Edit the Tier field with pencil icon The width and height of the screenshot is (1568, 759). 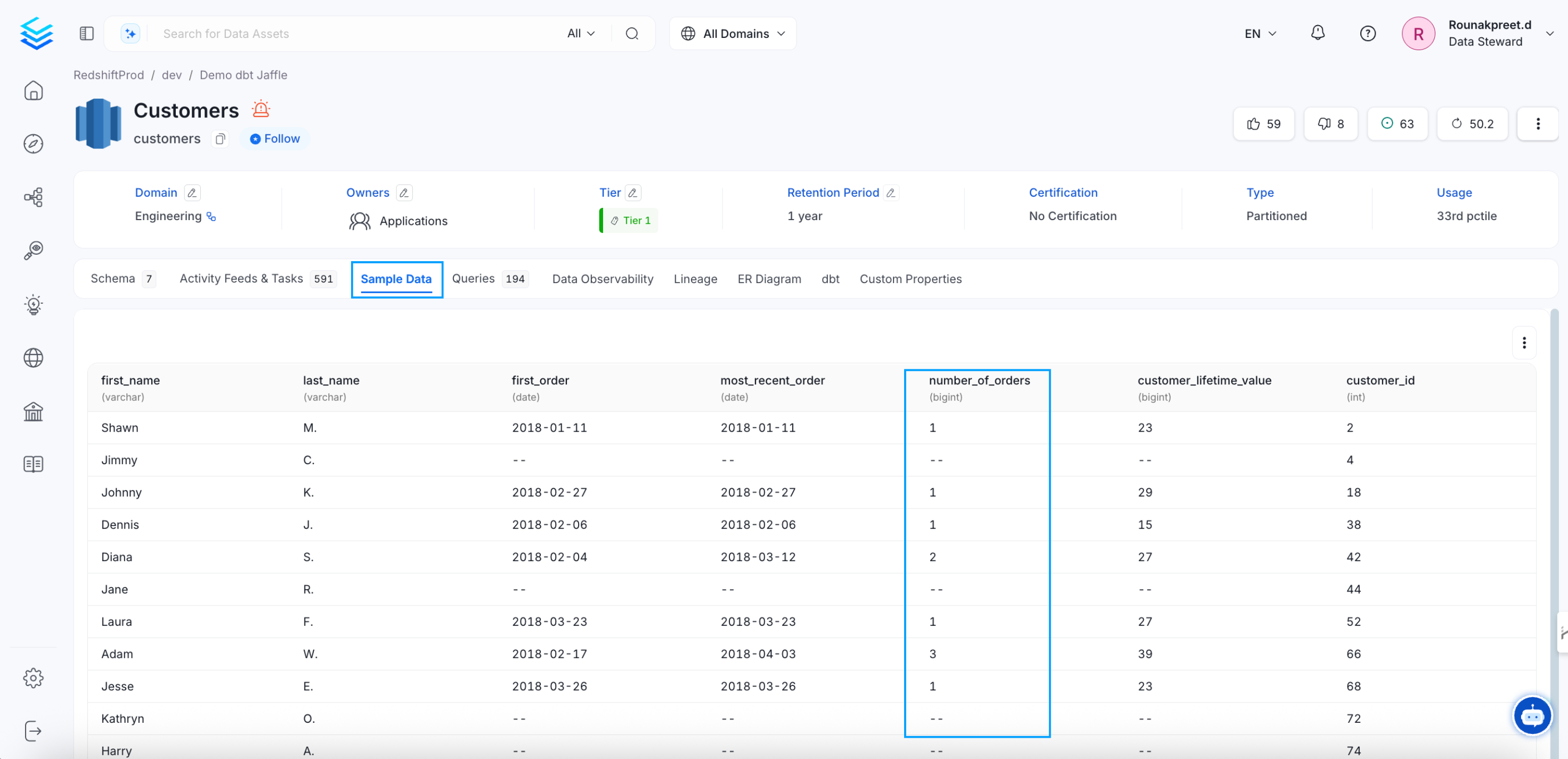coord(633,192)
